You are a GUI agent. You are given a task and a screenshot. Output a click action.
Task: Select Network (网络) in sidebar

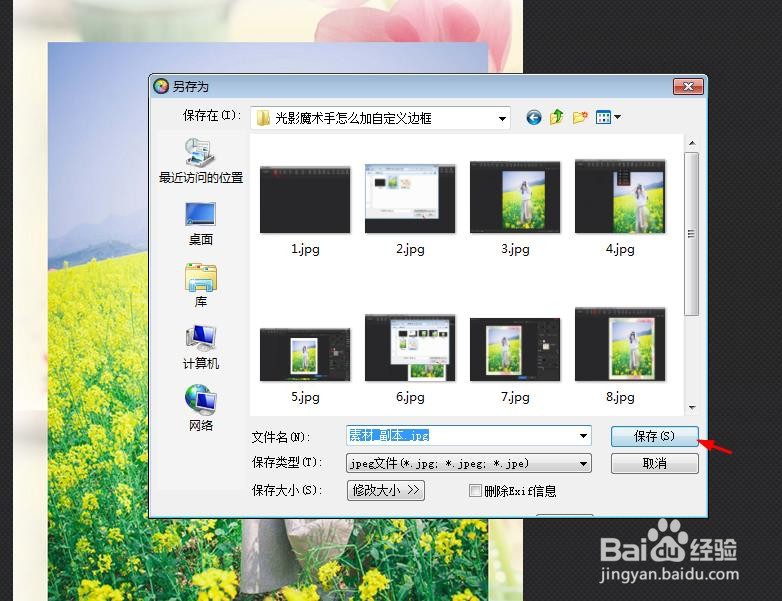(200, 408)
